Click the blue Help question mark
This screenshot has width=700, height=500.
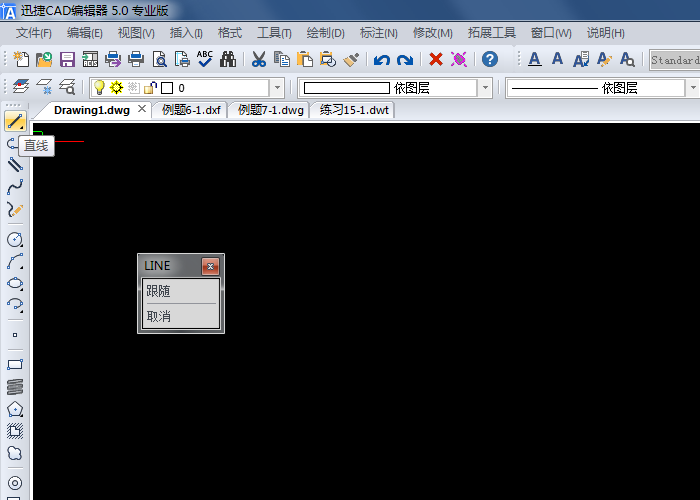point(490,59)
